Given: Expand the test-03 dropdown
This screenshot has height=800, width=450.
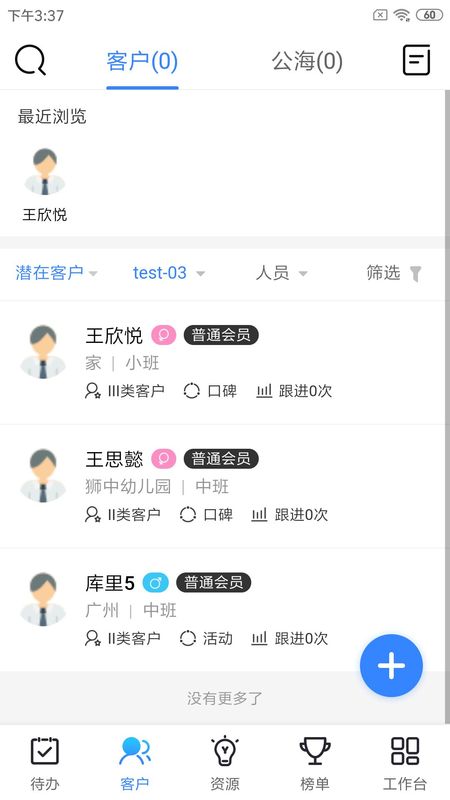Looking at the screenshot, I should point(169,273).
